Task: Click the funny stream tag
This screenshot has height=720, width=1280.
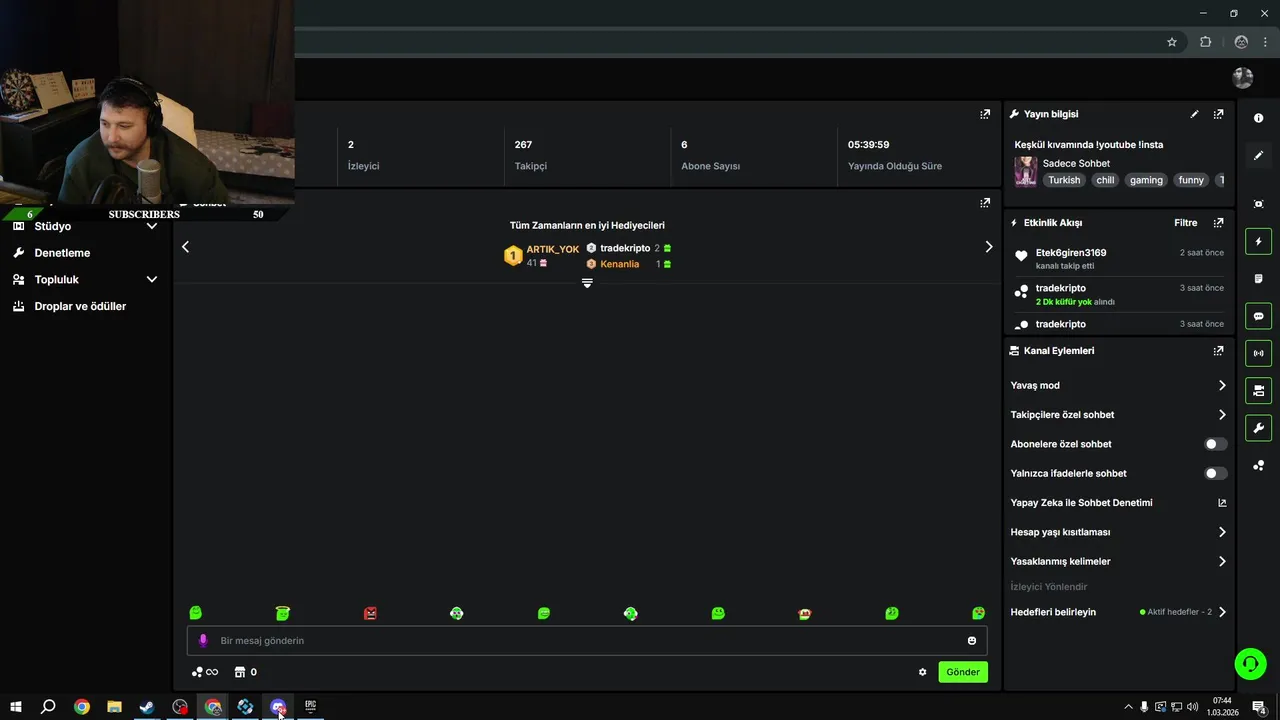Action: 1191,180
